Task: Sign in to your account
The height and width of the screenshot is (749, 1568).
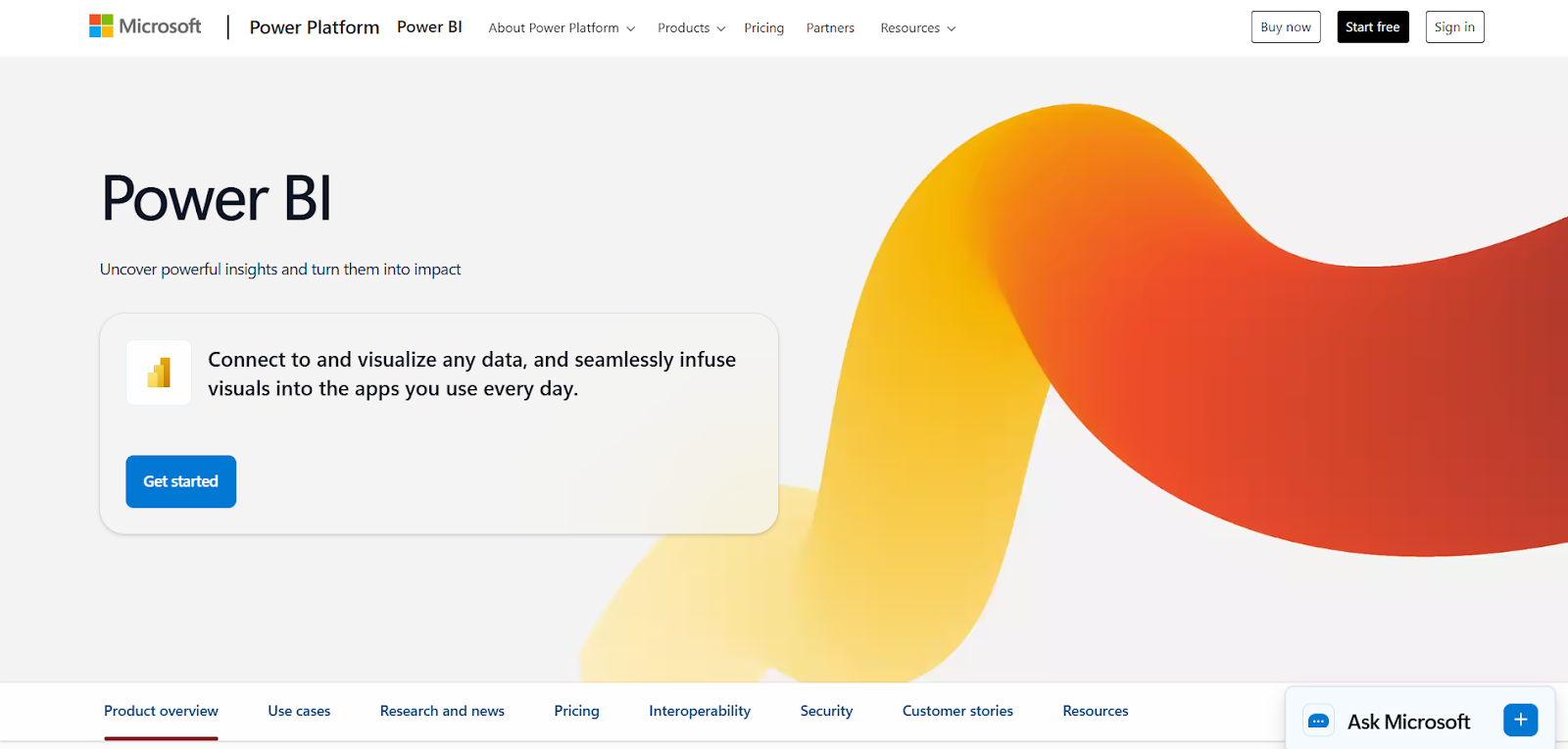Action: pyautogui.click(x=1454, y=27)
